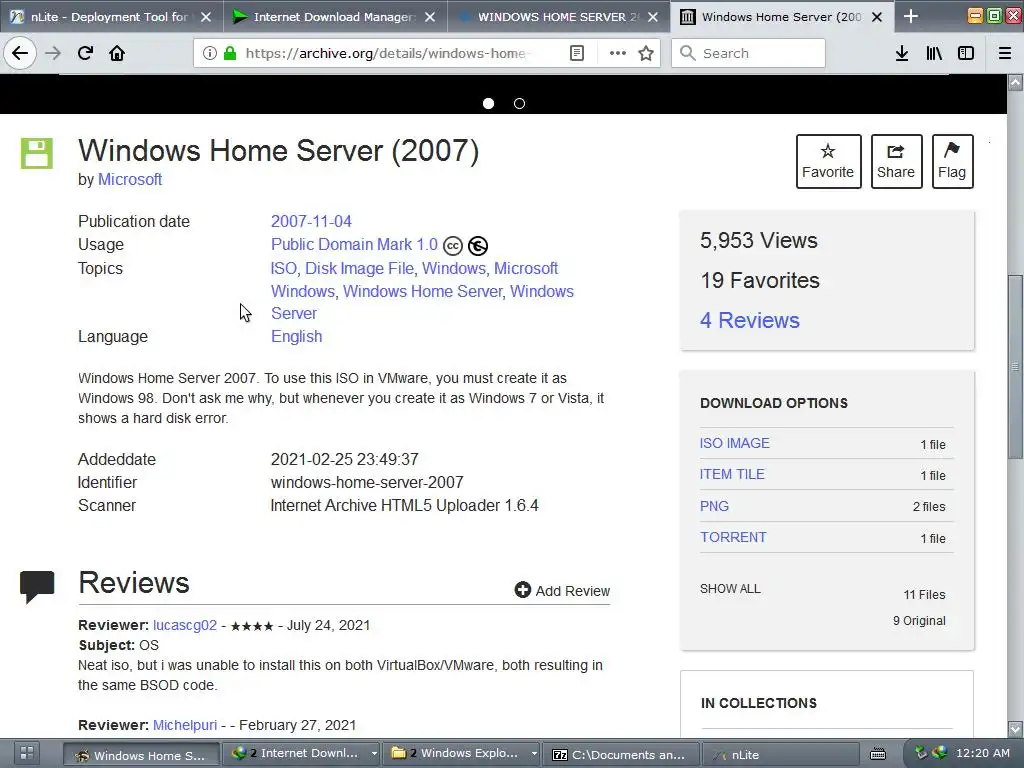Click the green padlock security icon

[230, 53]
